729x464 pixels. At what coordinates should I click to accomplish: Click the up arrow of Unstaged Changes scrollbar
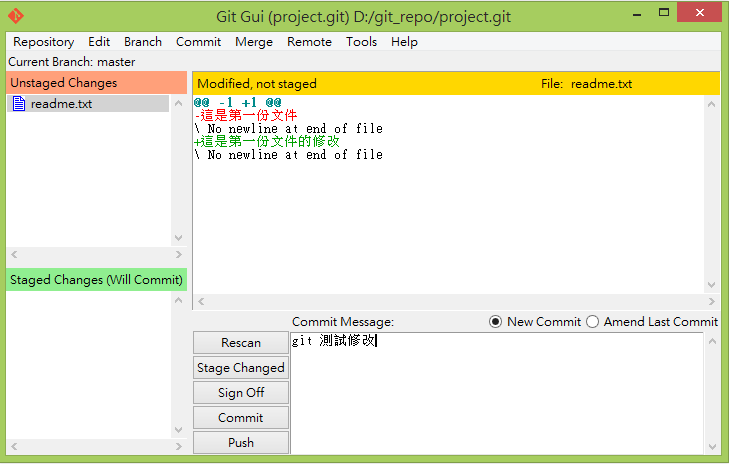click(179, 103)
